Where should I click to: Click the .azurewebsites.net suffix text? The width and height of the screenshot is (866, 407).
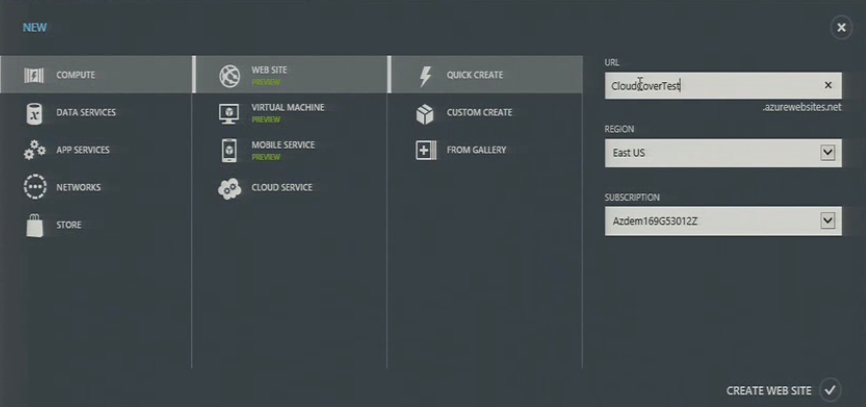point(801,108)
